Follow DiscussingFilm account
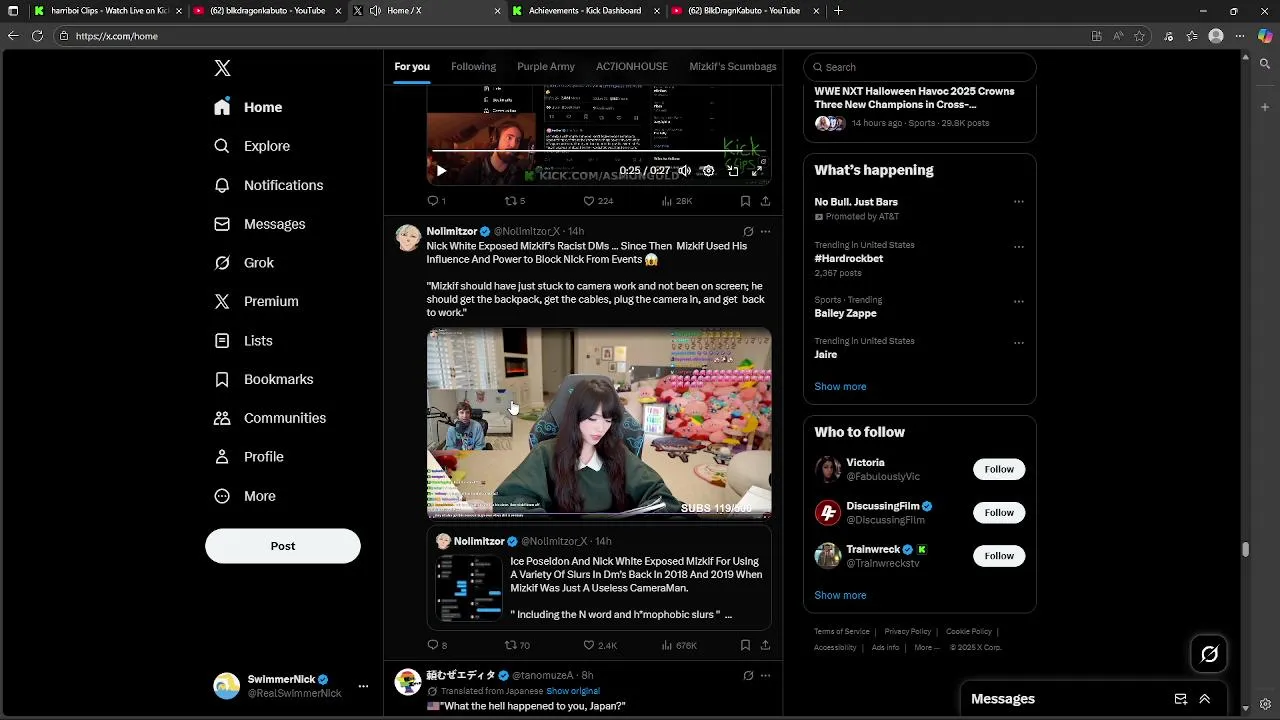This screenshot has height=720, width=1280. pos(999,513)
